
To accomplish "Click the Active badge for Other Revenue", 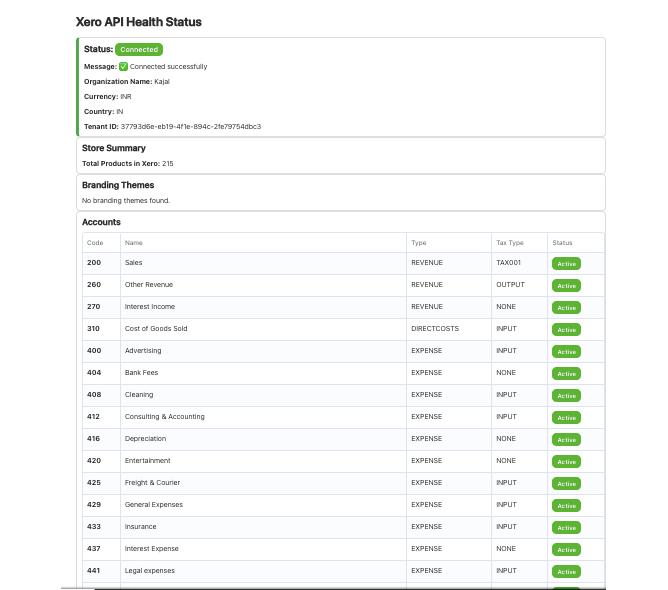I will pos(566,286).
